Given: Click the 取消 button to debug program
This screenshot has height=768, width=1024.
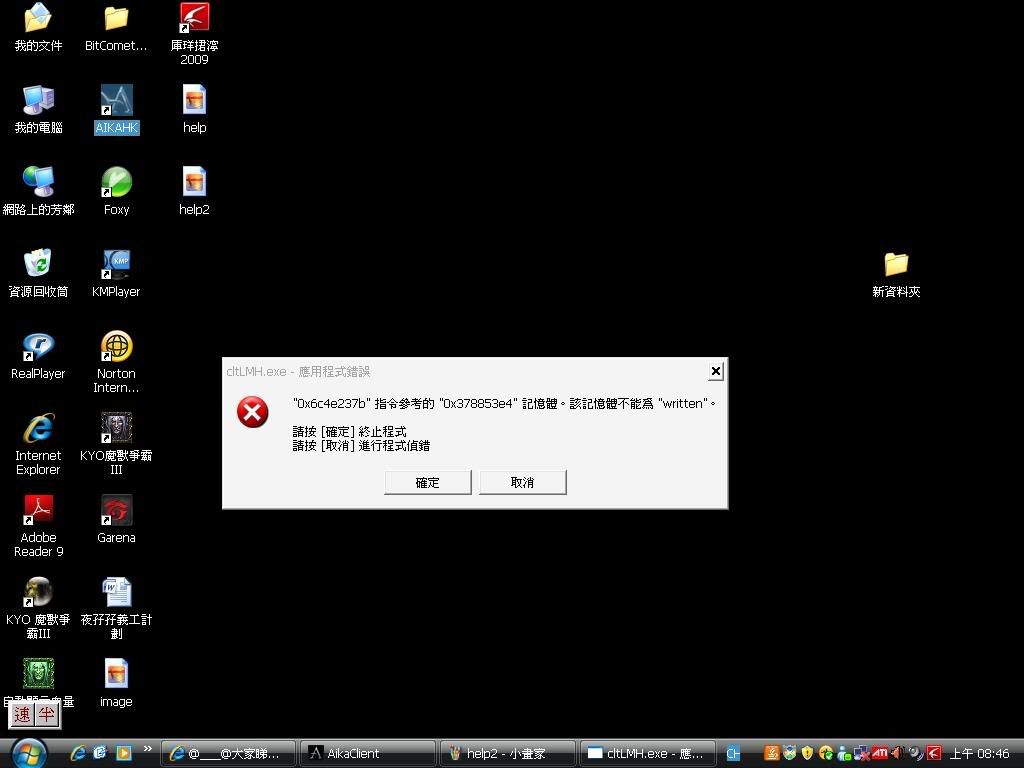Looking at the screenshot, I should (x=522, y=482).
